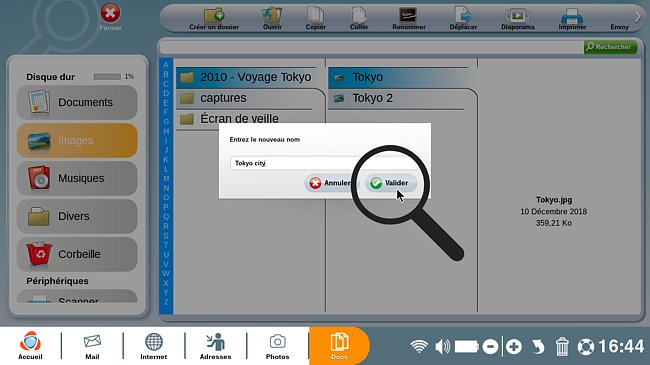Viewport: 650px width, 365px height.
Task: Click the Renommer toolbar icon
Action: pyautogui.click(x=409, y=18)
